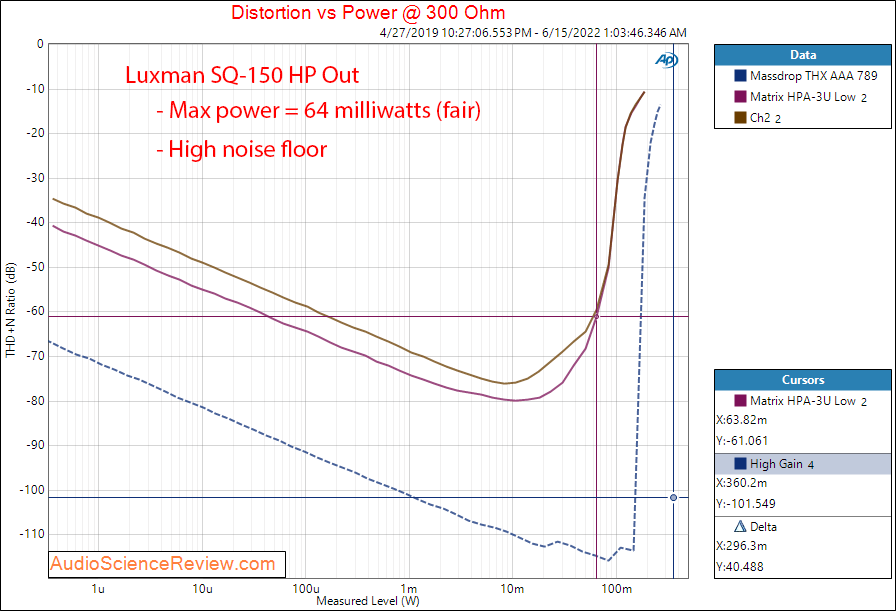The height and width of the screenshot is (611, 896).
Task: Click the Data panel header
Action: click(803, 55)
